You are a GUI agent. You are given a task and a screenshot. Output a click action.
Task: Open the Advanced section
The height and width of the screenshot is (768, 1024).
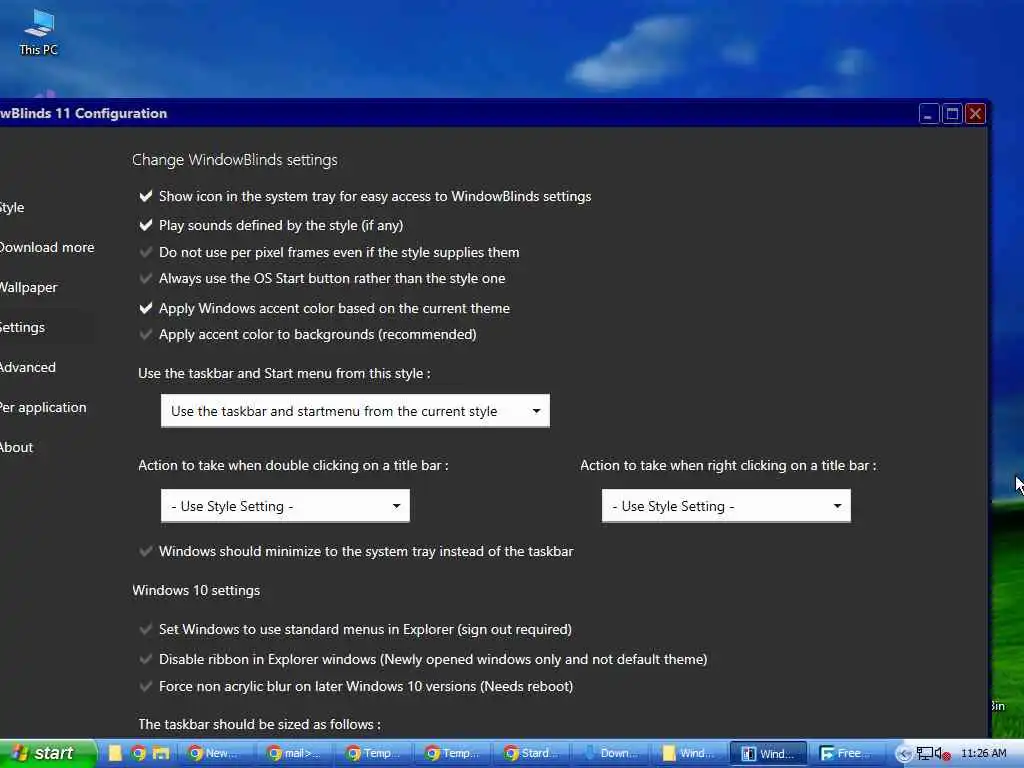click(27, 367)
